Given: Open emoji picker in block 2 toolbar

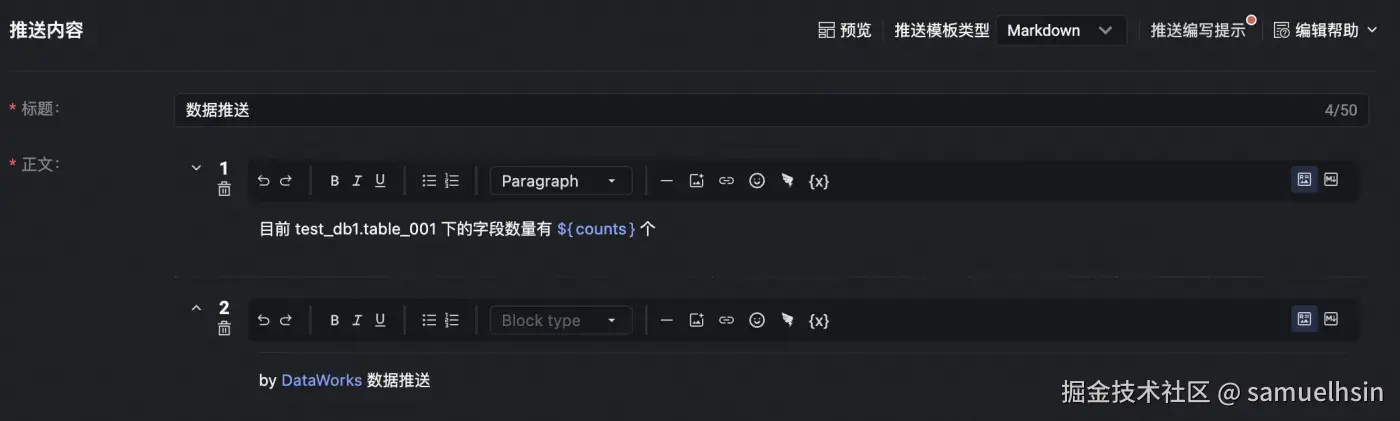Looking at the screenshot, I should click(757, 320).
